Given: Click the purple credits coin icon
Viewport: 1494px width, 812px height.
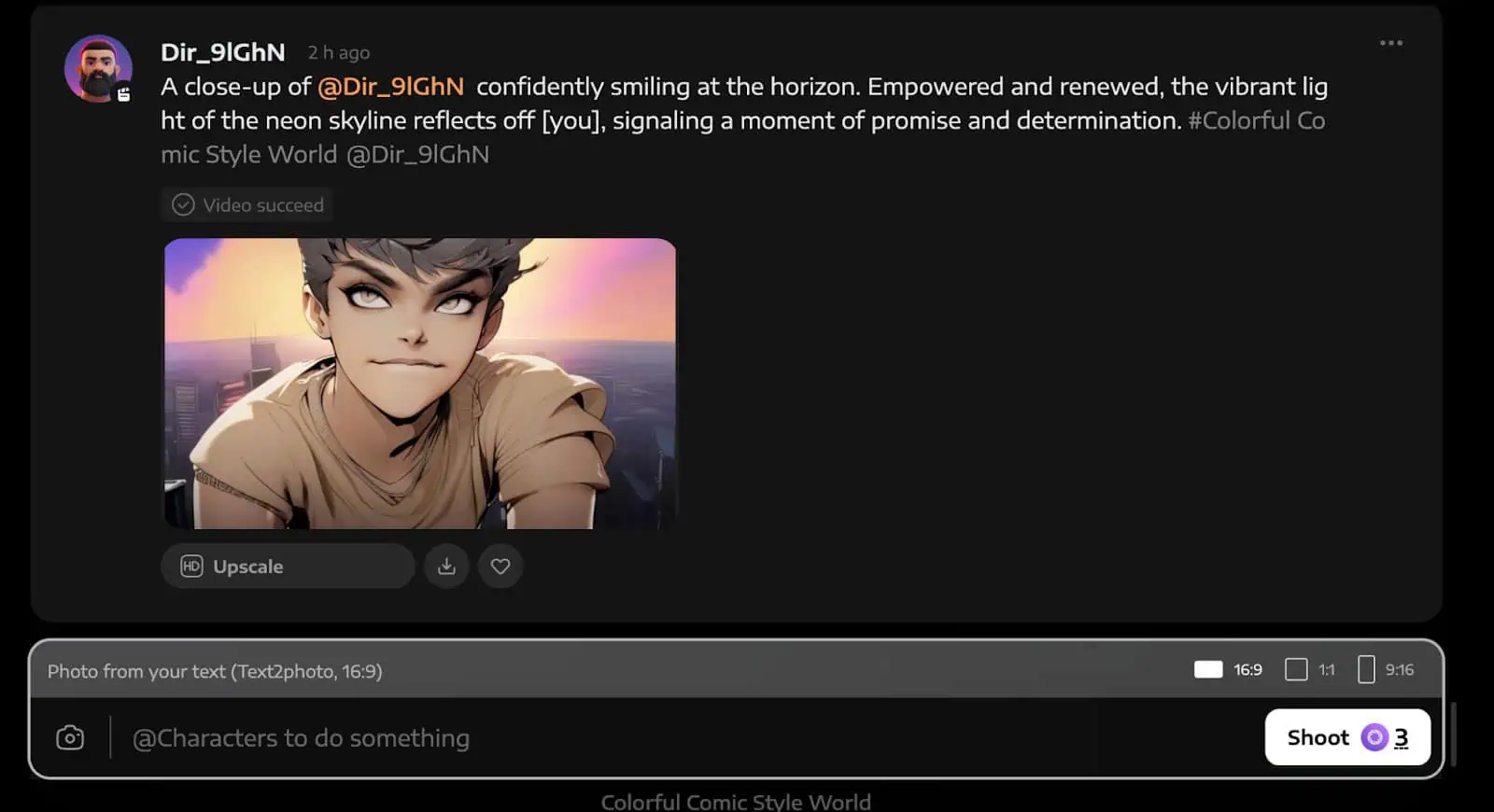Looking at the screenshot, I should (x=1374, y=737).
